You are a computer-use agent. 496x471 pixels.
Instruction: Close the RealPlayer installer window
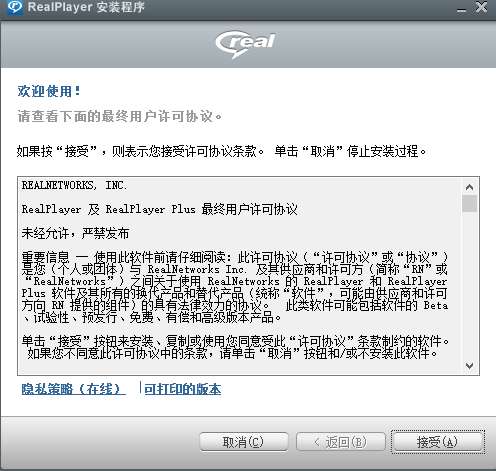(x=481, y=7)
